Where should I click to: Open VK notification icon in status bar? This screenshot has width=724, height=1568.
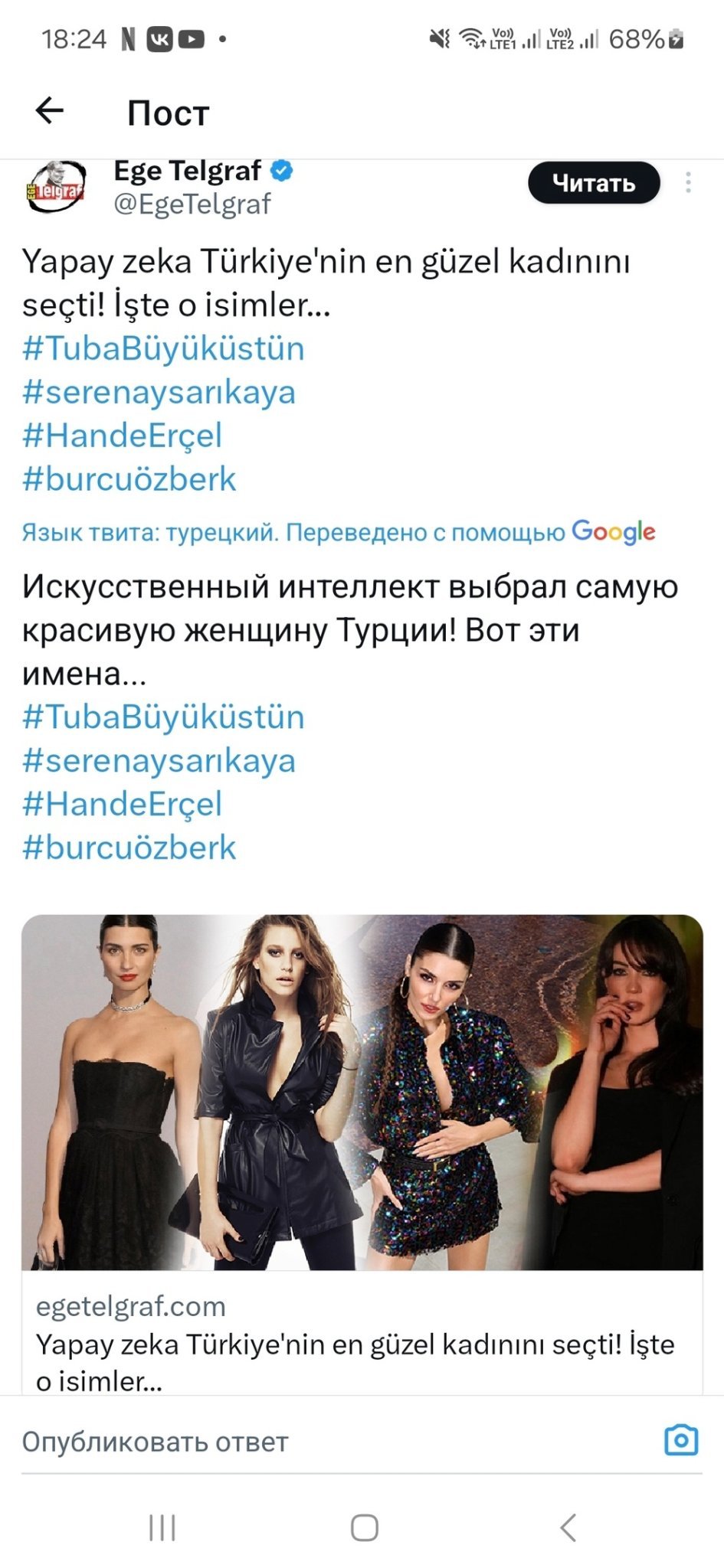(x=159, y=38)
